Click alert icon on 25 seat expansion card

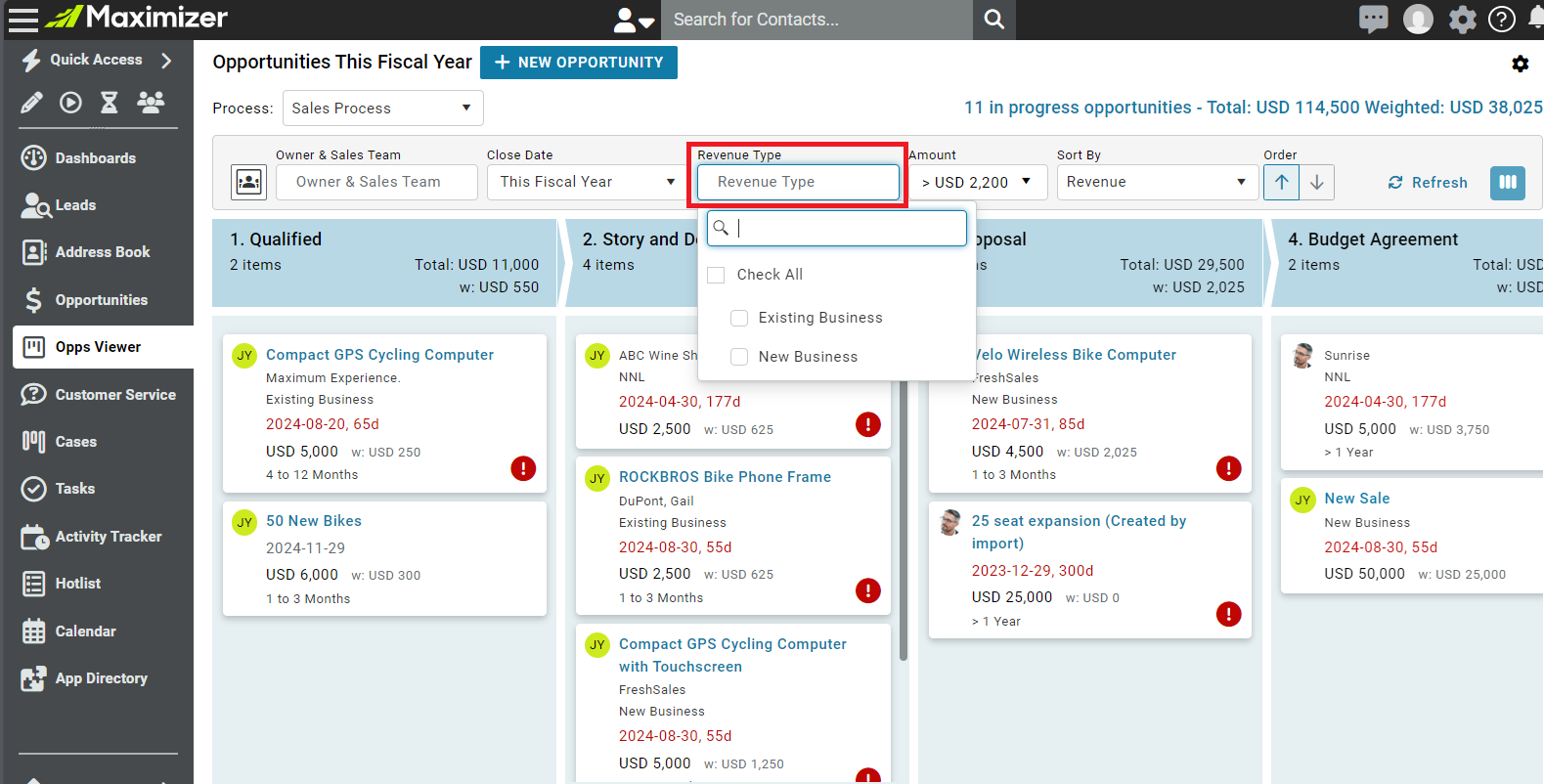pyautogui.click(x=1228, y=614)
